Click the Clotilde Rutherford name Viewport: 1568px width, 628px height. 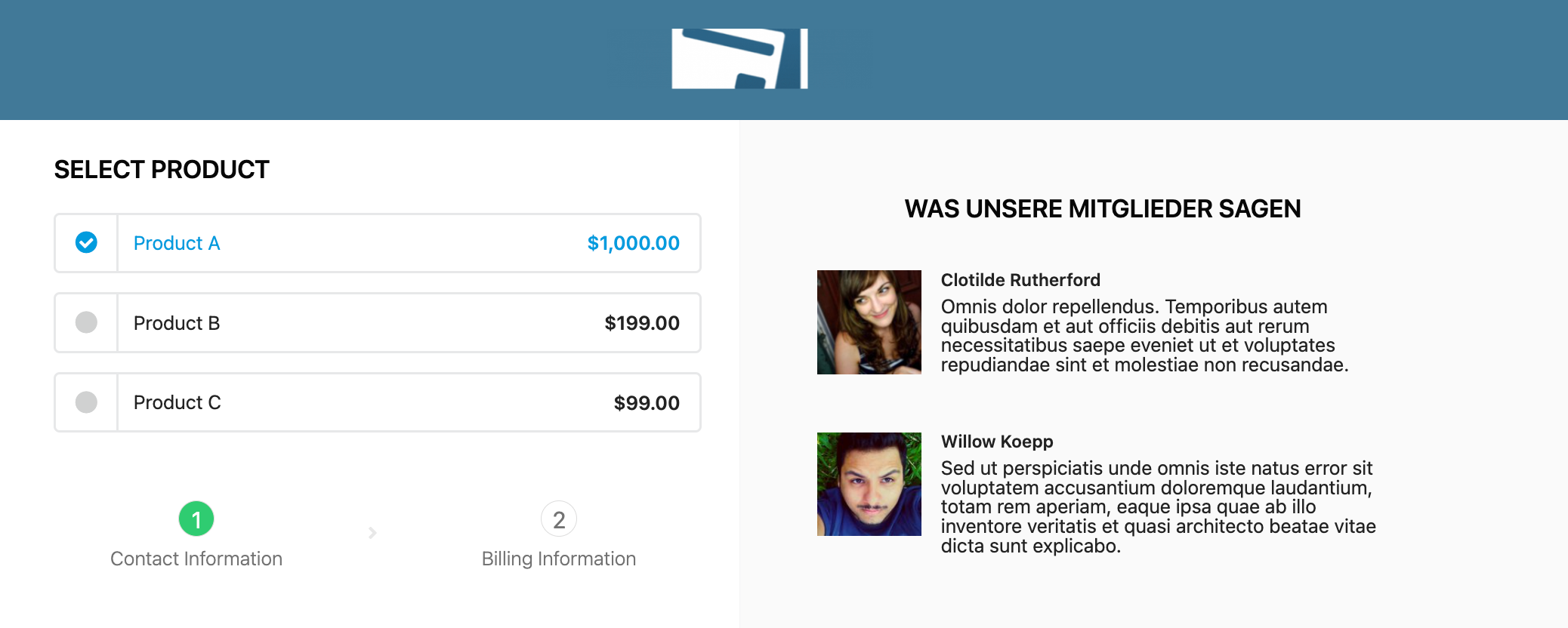tap(1020, 280)
